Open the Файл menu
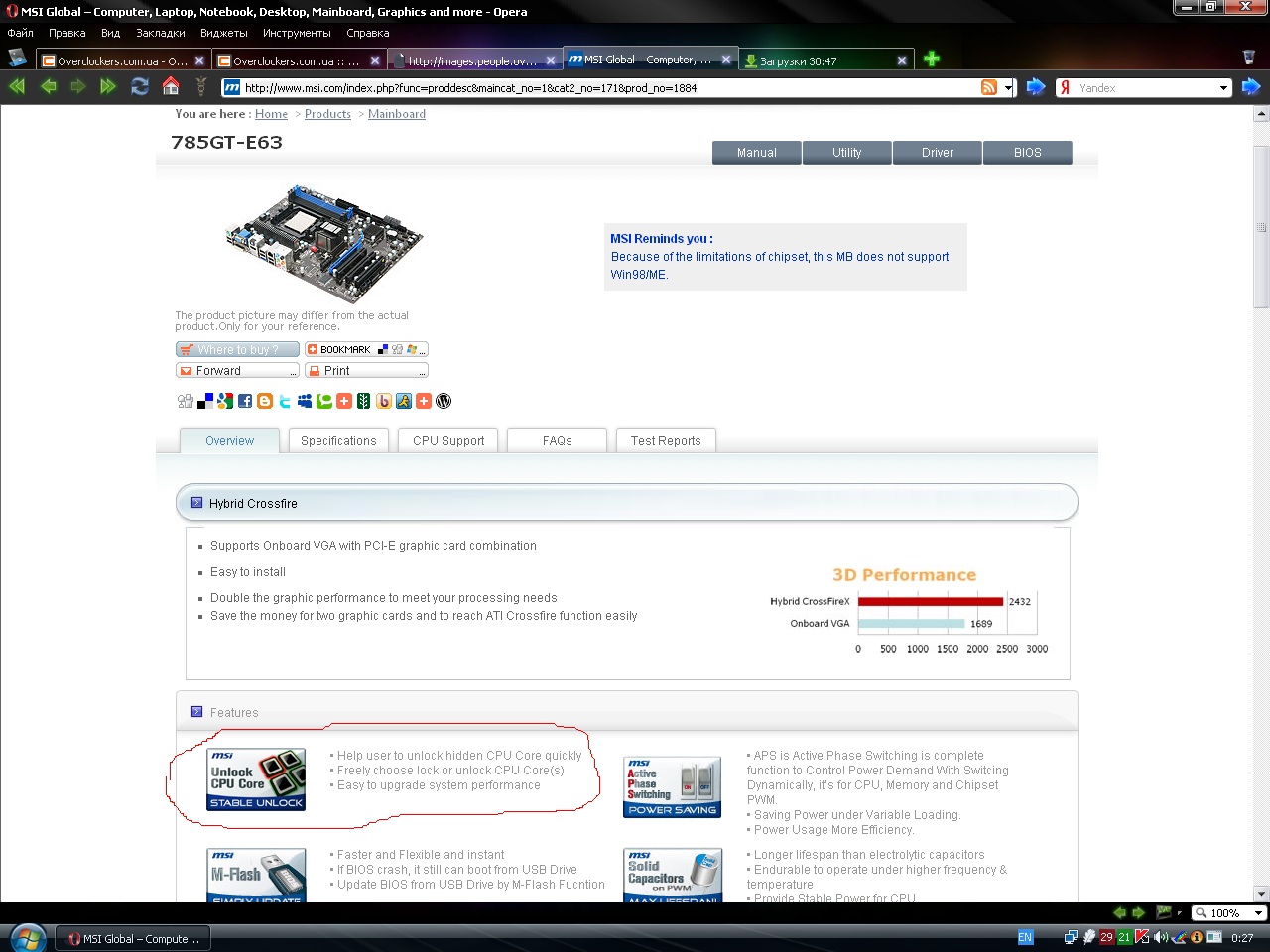Image resolution: width=1270 pixels, height=952 pixels. [x=20, y=33]
